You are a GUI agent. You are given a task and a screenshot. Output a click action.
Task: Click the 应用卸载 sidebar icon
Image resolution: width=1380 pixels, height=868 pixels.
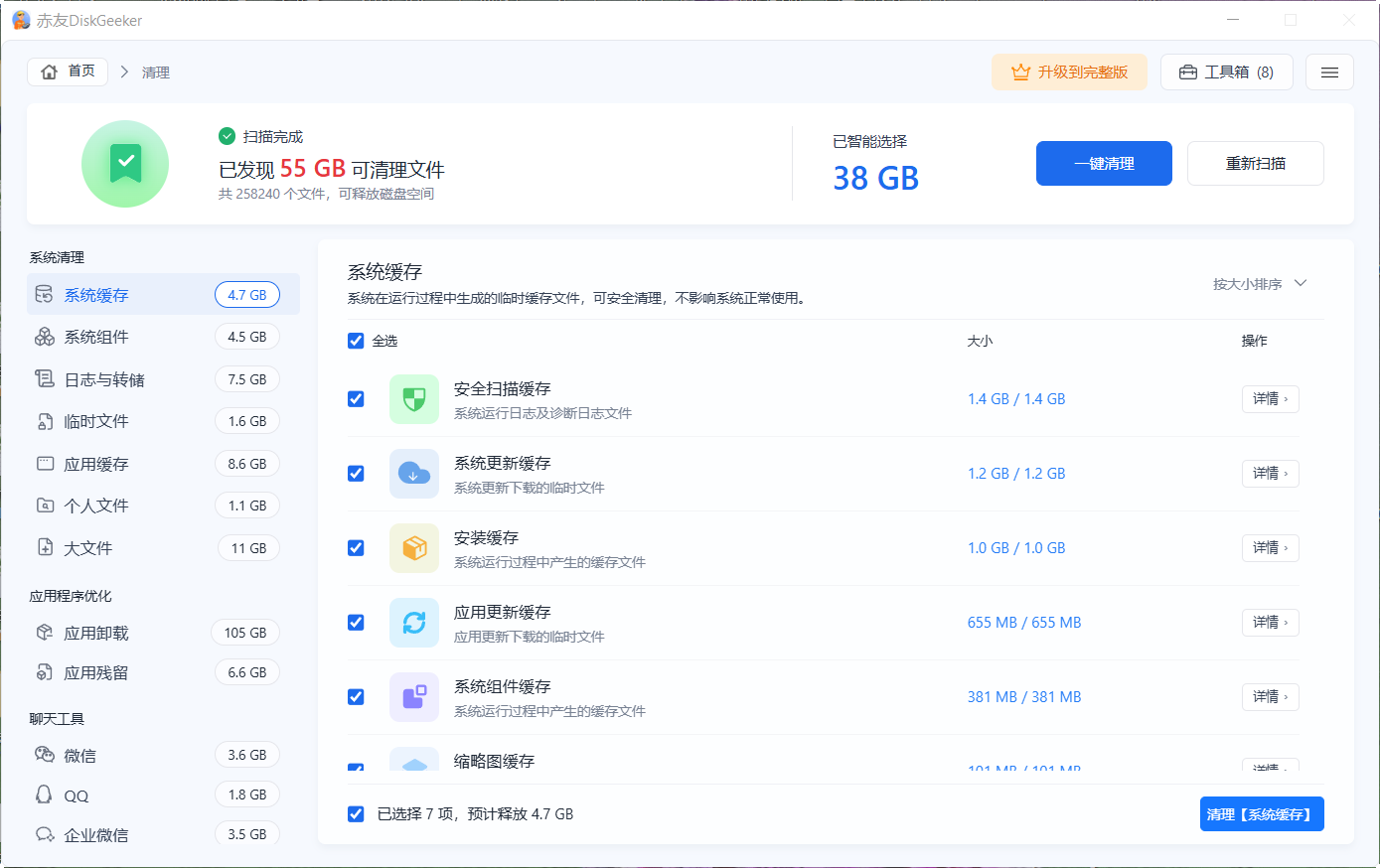[x=44, y=633]
